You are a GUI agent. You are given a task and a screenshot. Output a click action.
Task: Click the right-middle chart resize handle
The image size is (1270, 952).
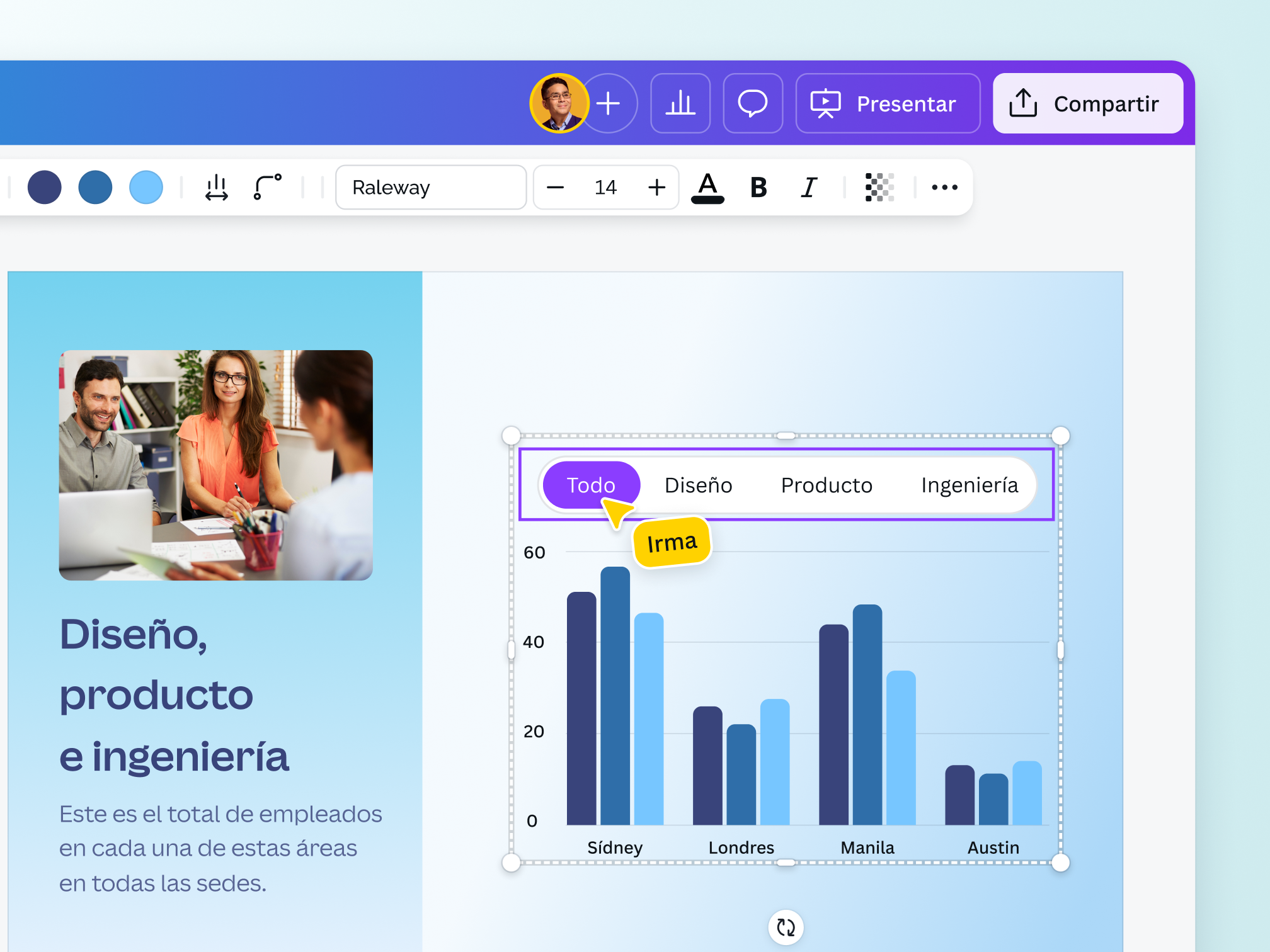(1061, 649)
